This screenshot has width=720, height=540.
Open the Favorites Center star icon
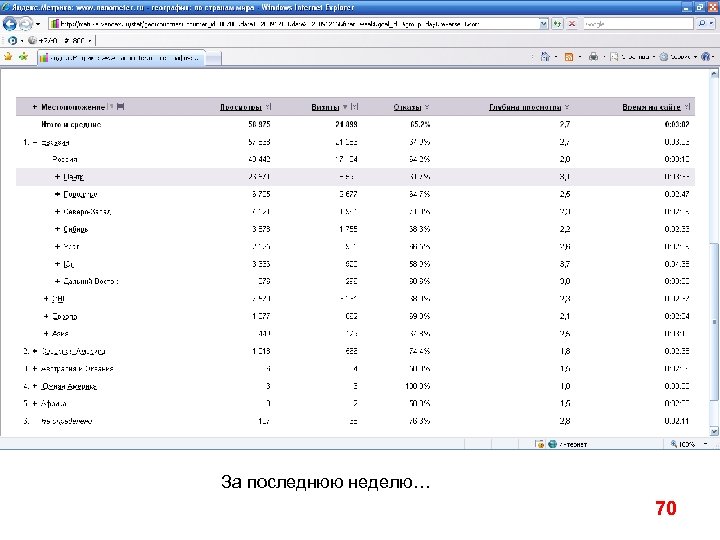(8, 56)
